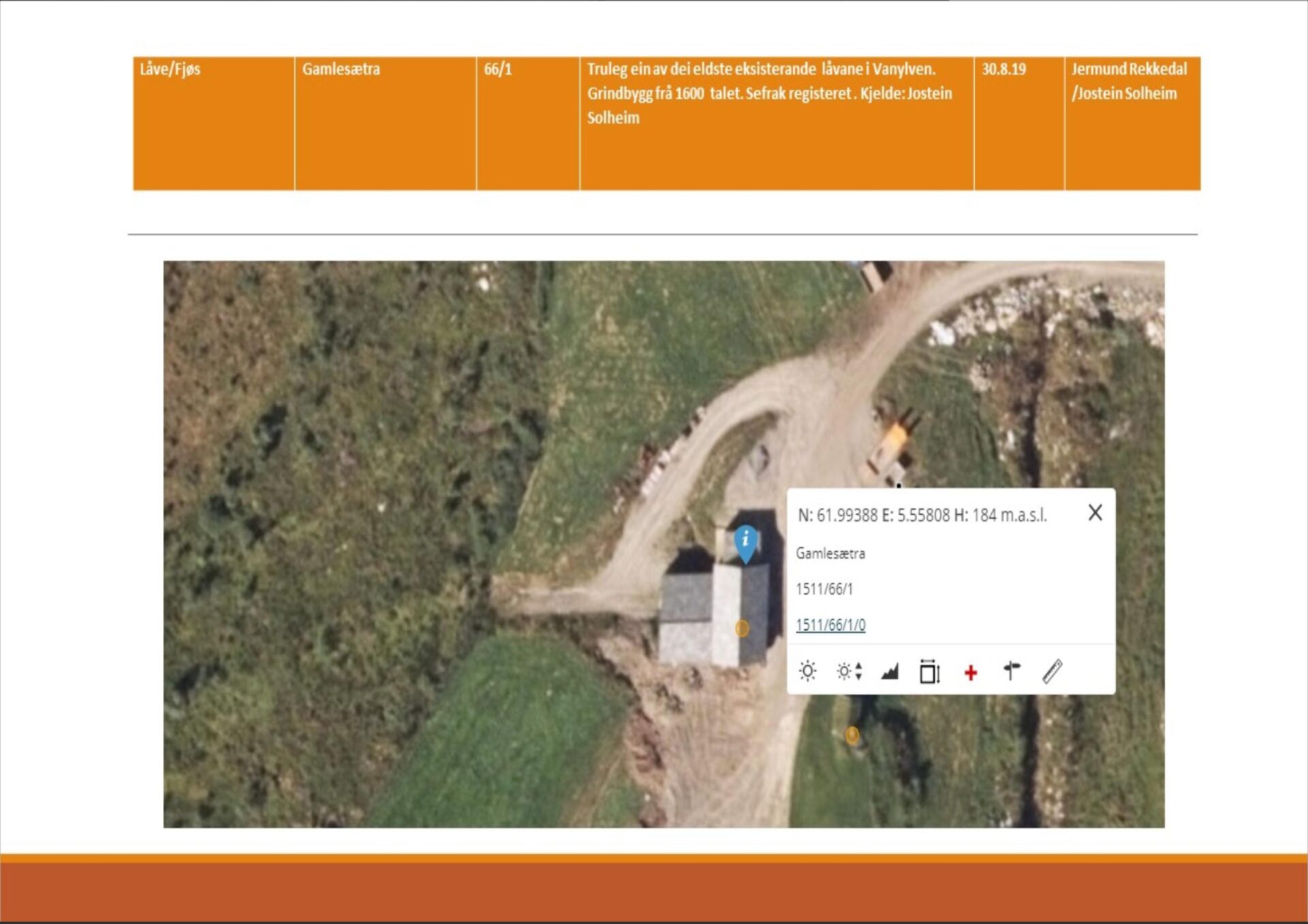1308x924 pixels.
Task: Select the ruler measure tool icon
Action: coord(1053,671)
